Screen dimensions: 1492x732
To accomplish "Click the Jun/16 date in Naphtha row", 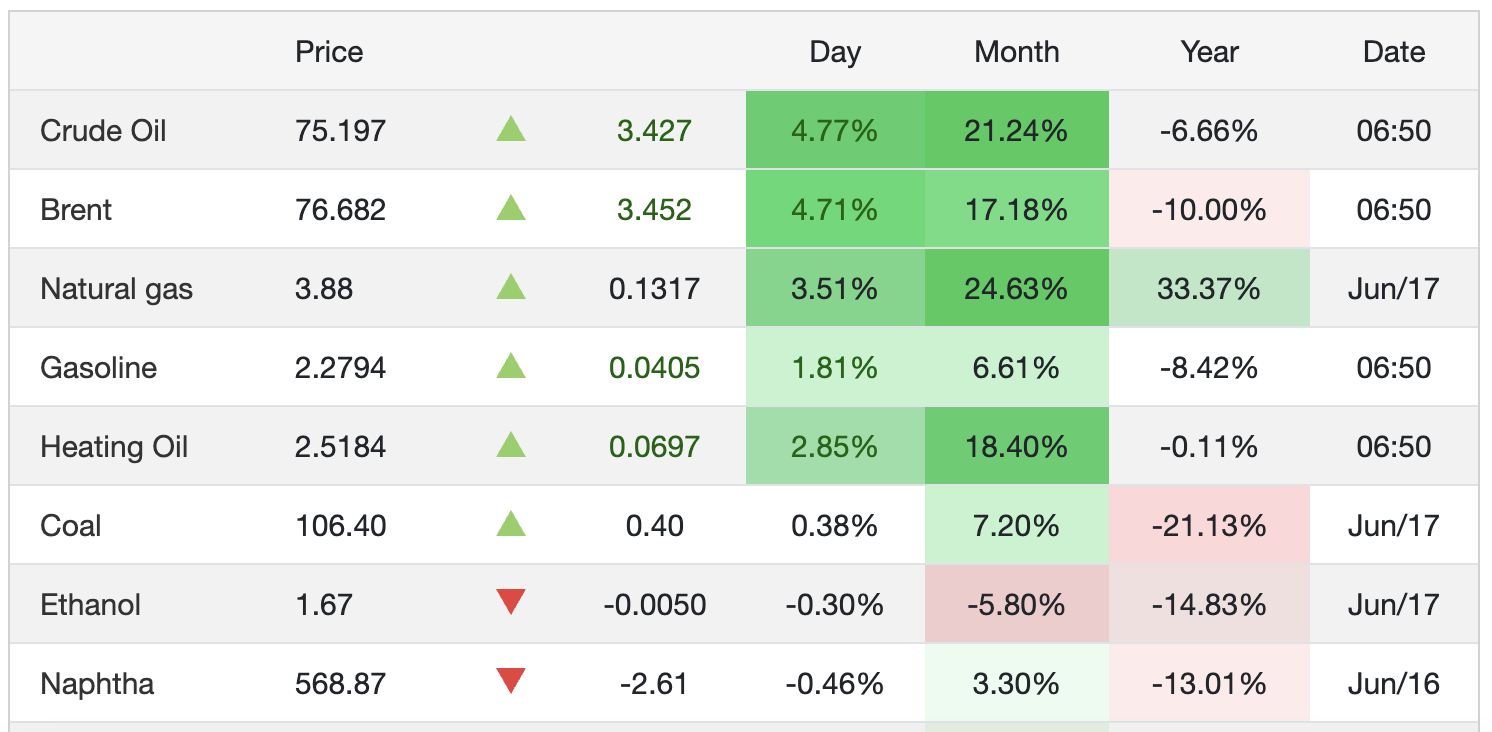I will pos(1394,684).
